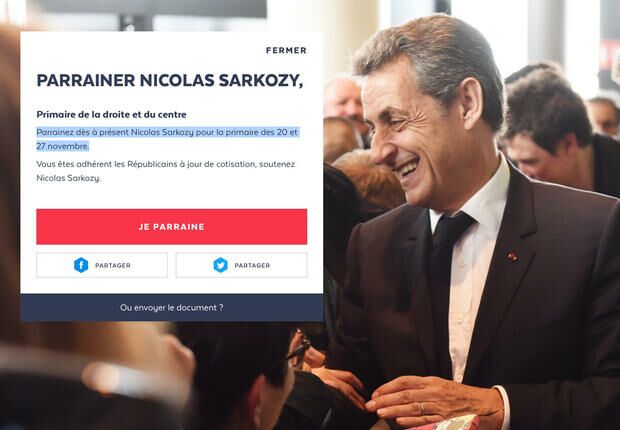
Task: Click the highlighted 'Parrainez dès à présent' line
Action: coord(167,132)
